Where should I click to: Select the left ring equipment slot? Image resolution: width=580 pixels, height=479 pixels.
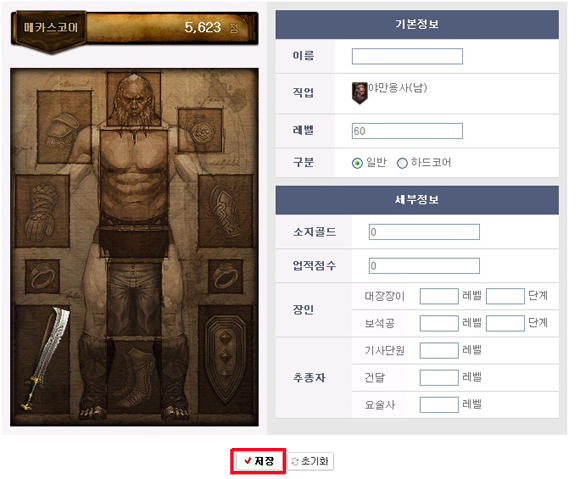tap(43, 276)
